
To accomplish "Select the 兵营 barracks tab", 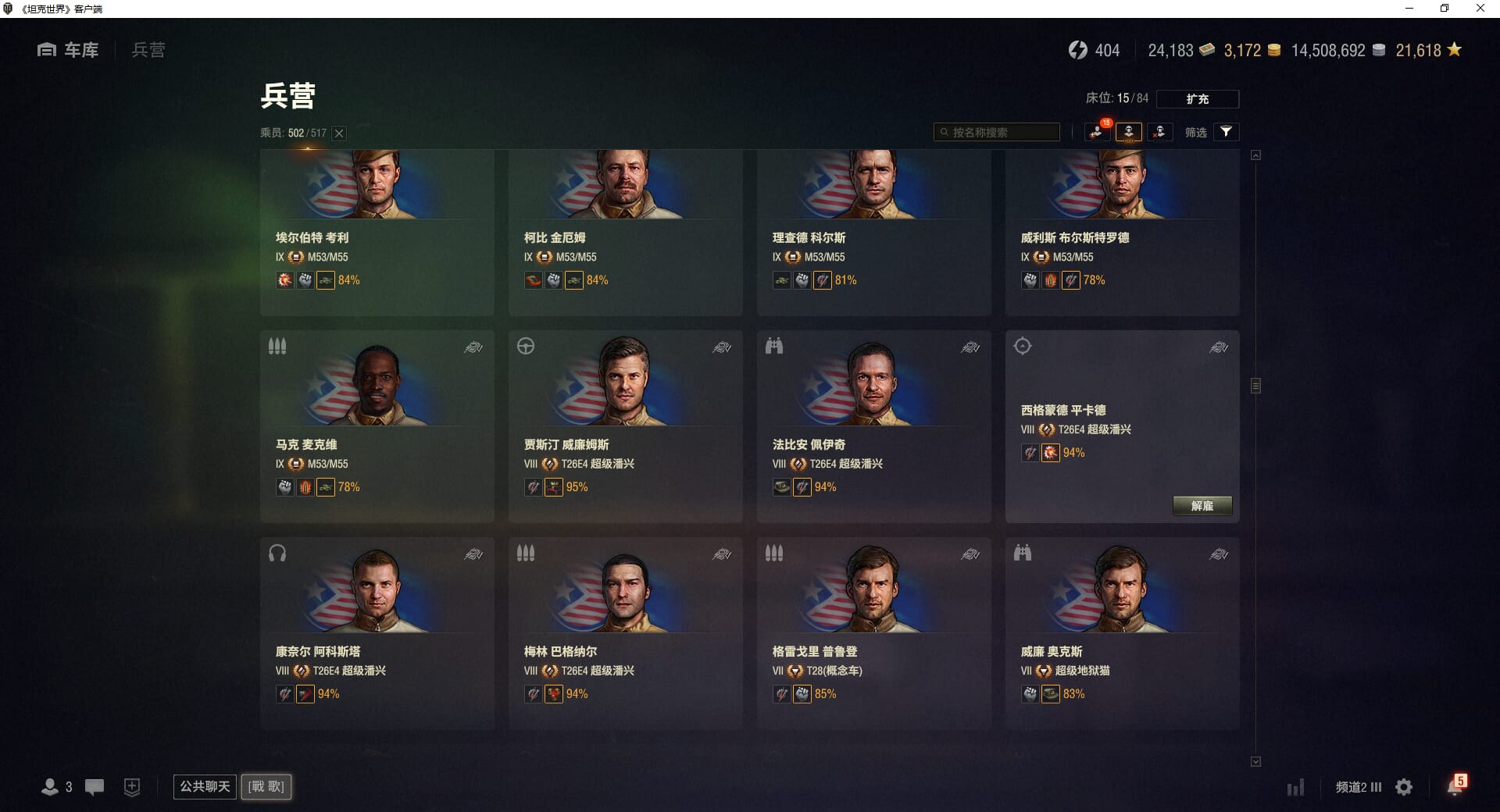I will click(x=148, y=50).
